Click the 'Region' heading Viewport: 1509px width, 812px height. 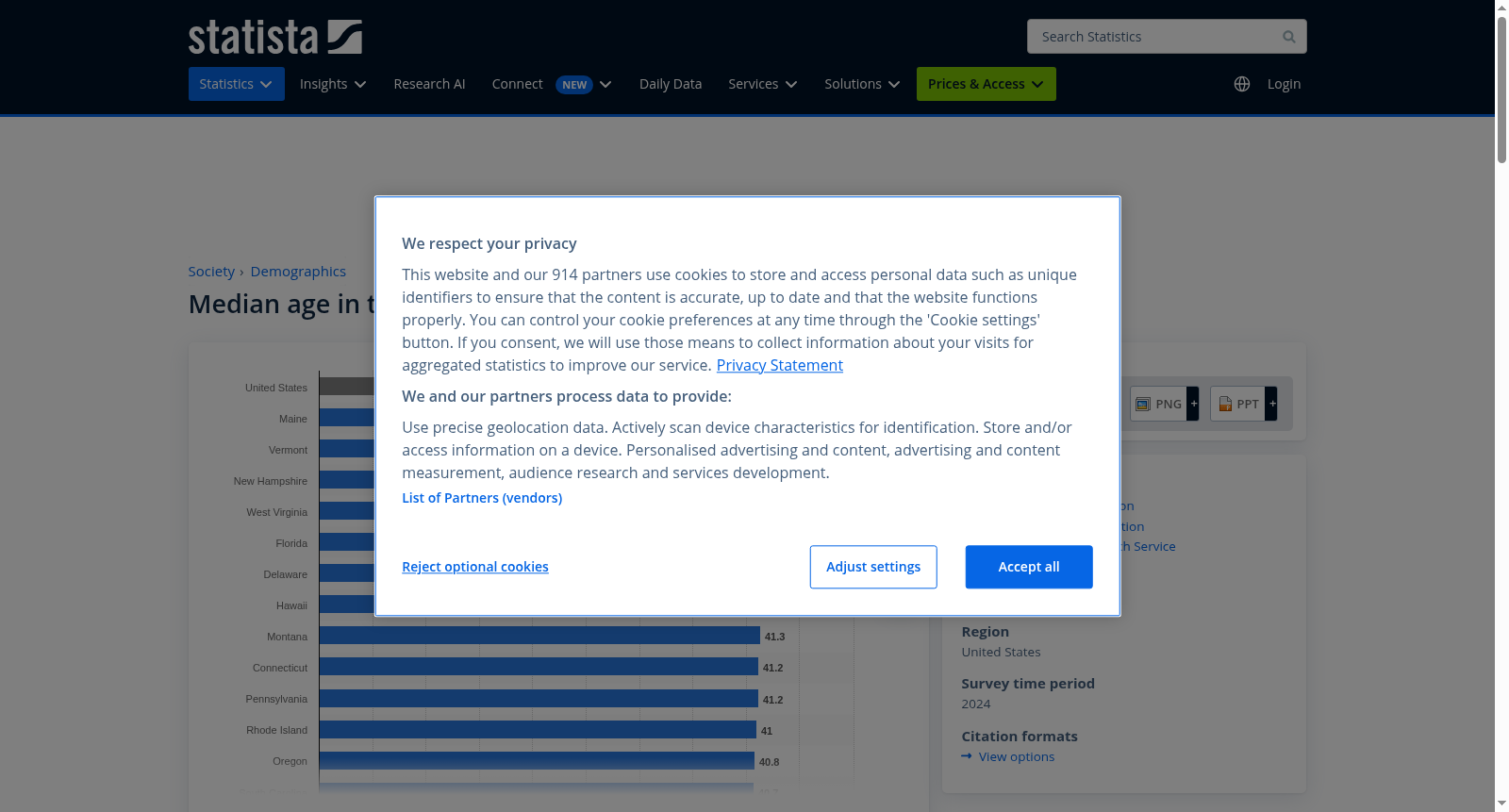point(985,632)
